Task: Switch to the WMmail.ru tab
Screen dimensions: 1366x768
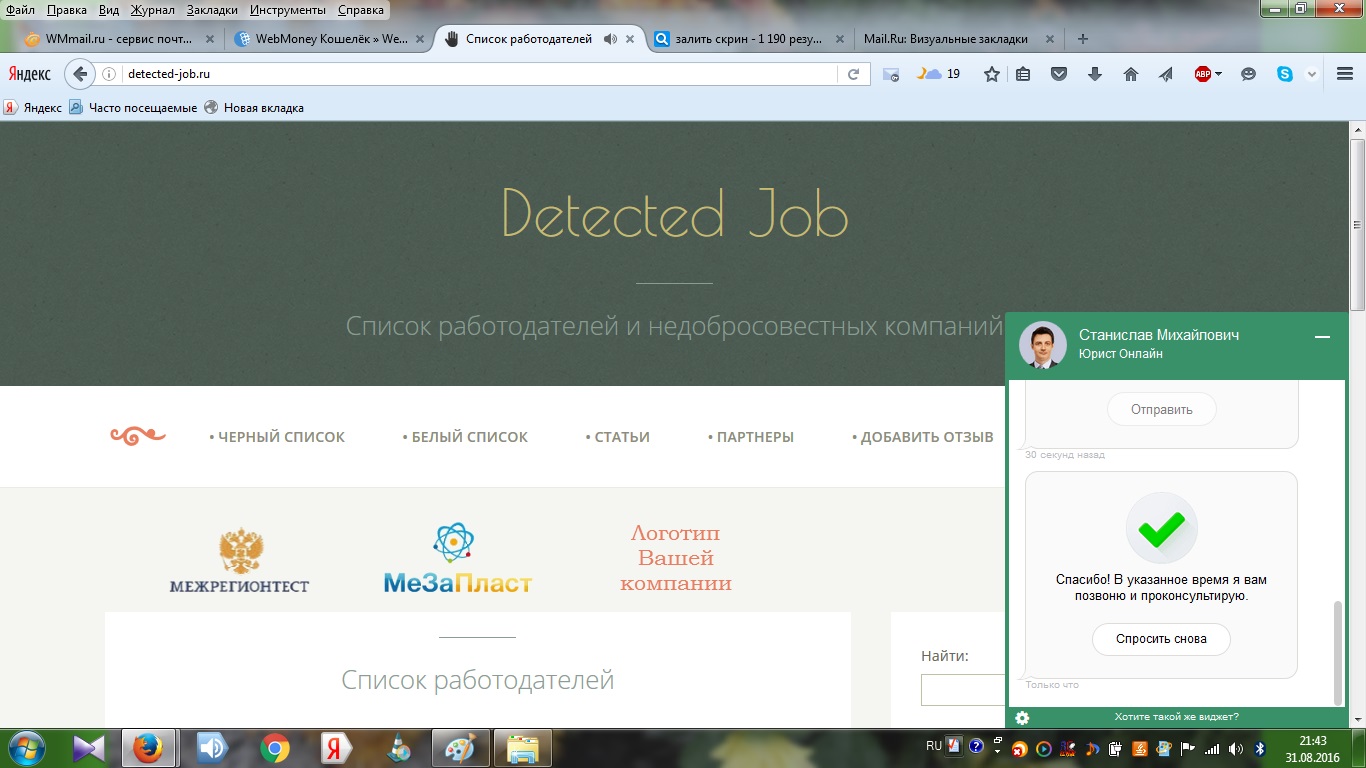Action: coord(120,39)
